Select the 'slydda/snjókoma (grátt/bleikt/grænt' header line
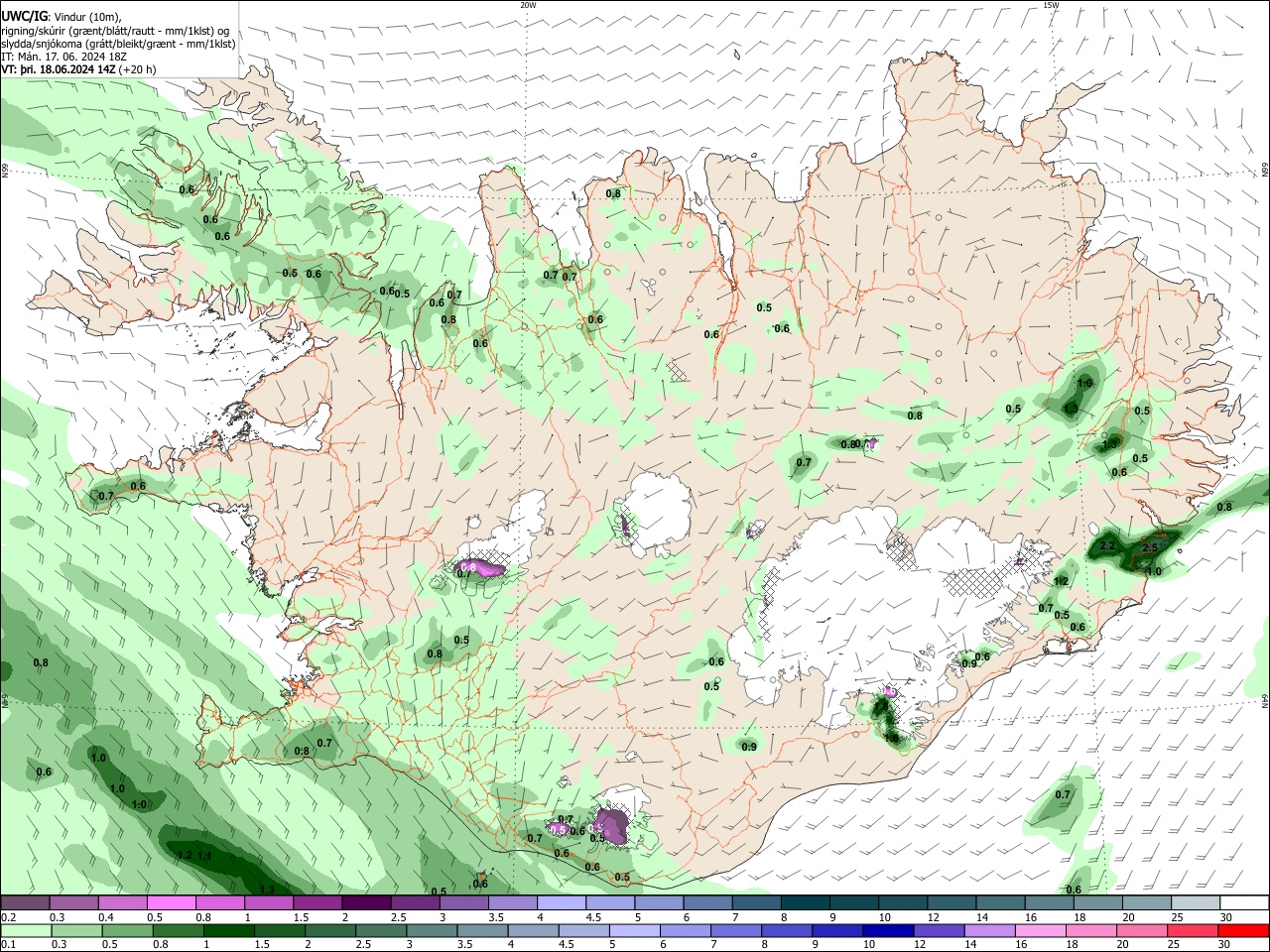Image resolution: width=1270 pixels, height=952 pixels. point(118,44)
